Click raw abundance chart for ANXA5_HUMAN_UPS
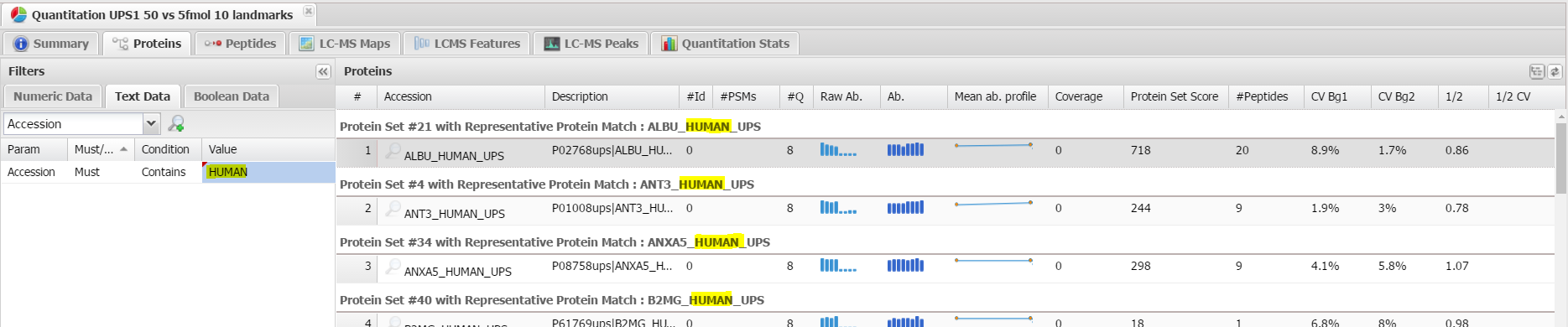This screenshot has height=327, width=1568. (838, 266)
